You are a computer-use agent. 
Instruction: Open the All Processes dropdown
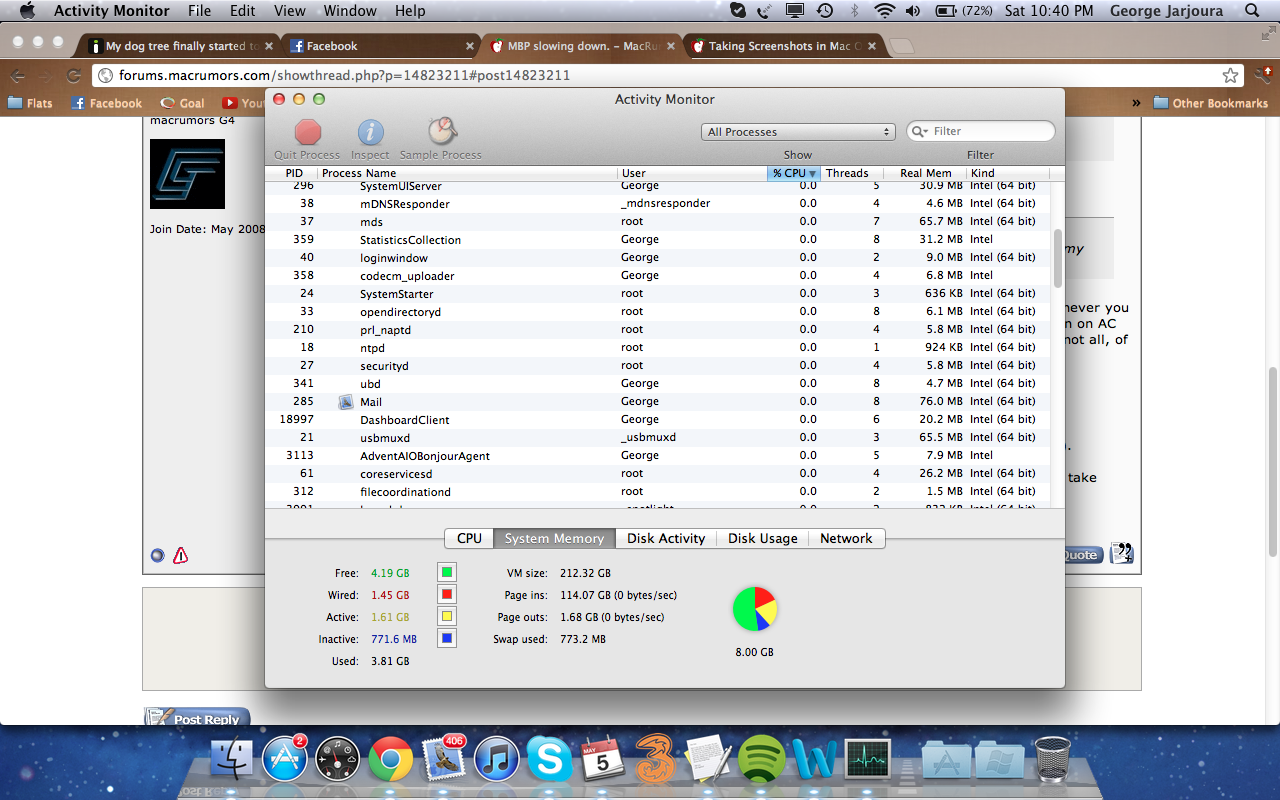(798, 132)
